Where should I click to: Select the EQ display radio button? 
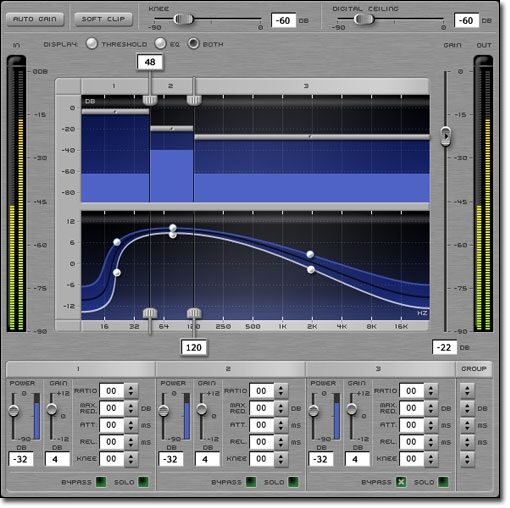click(160, 44)
